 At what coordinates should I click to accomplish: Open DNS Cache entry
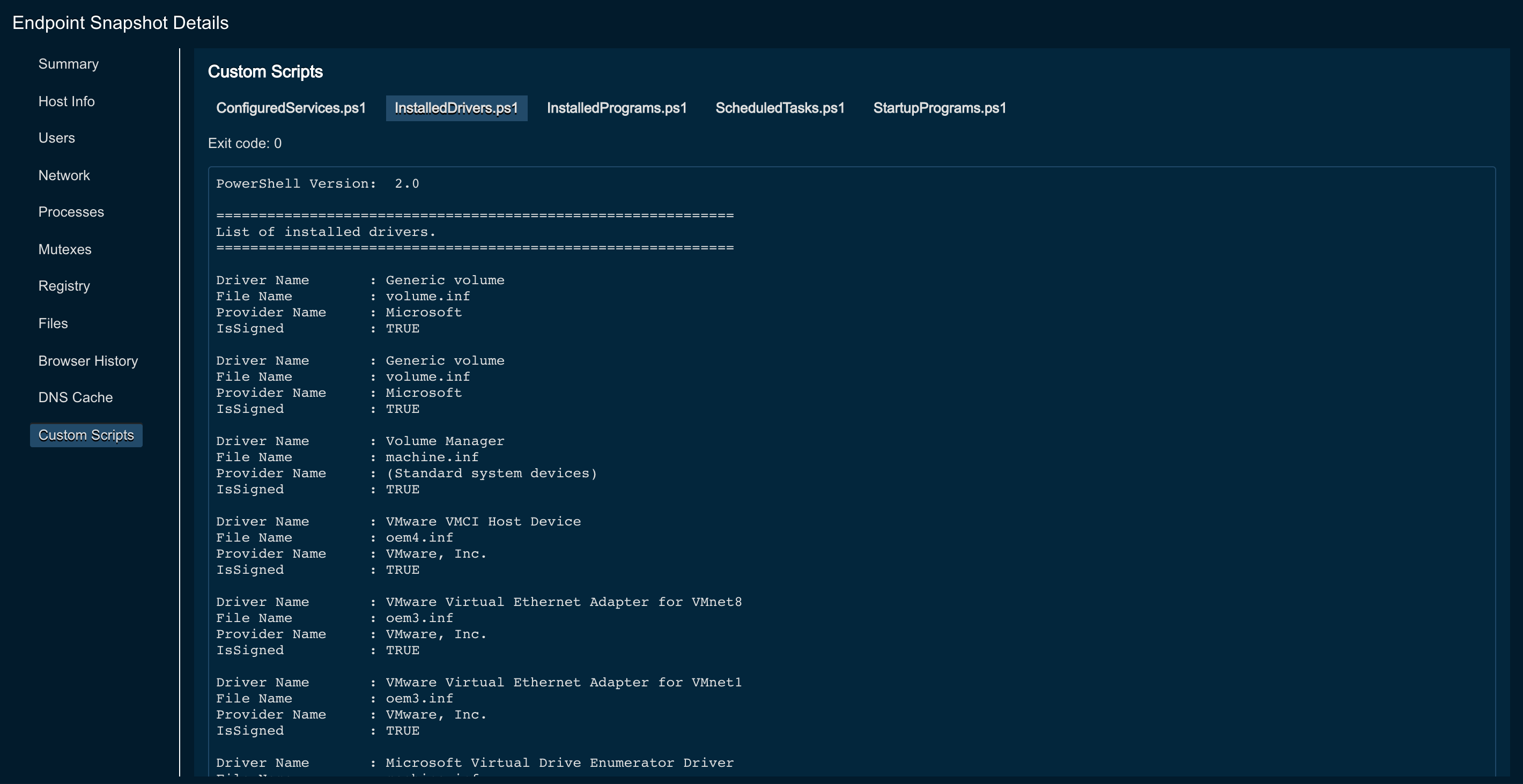pos(75,397)
